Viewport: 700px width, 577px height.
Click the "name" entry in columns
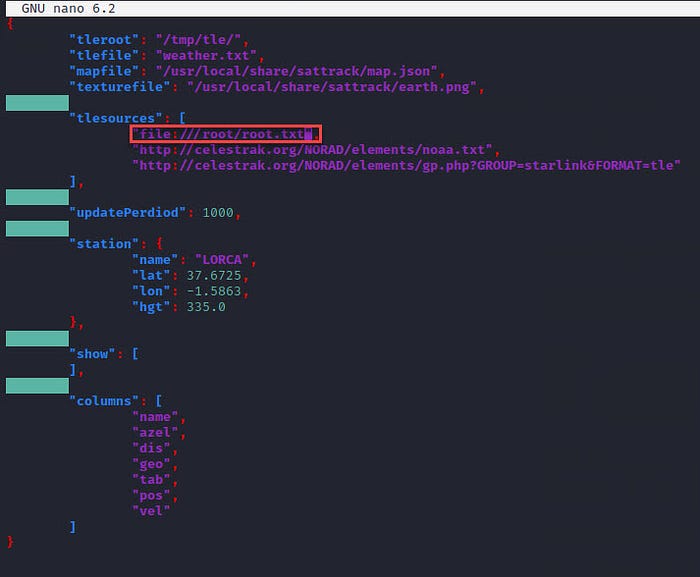[x=155, y=417]
